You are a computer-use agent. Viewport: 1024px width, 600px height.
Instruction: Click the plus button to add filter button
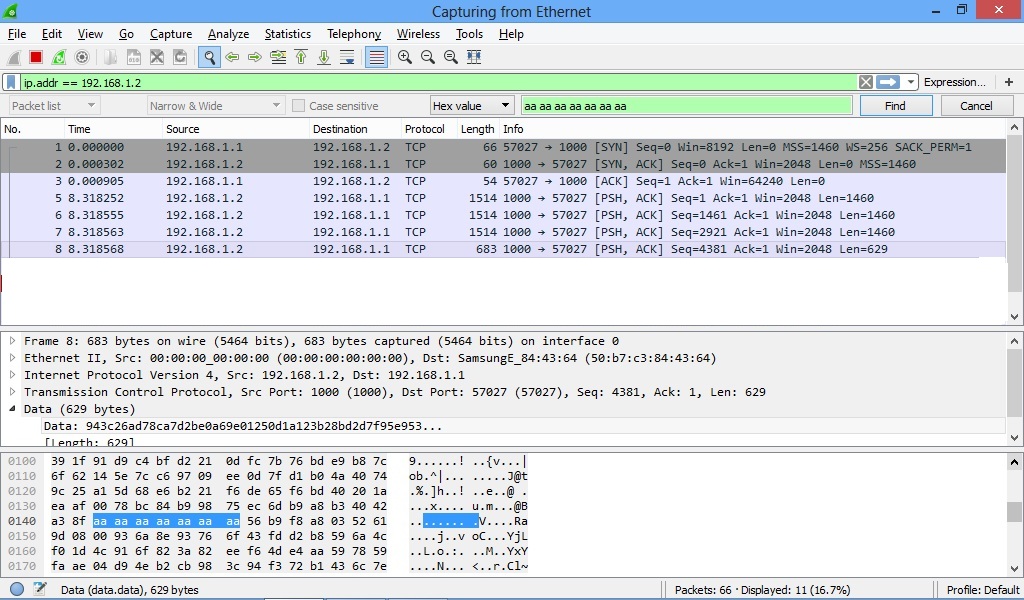click(1009, 82)
